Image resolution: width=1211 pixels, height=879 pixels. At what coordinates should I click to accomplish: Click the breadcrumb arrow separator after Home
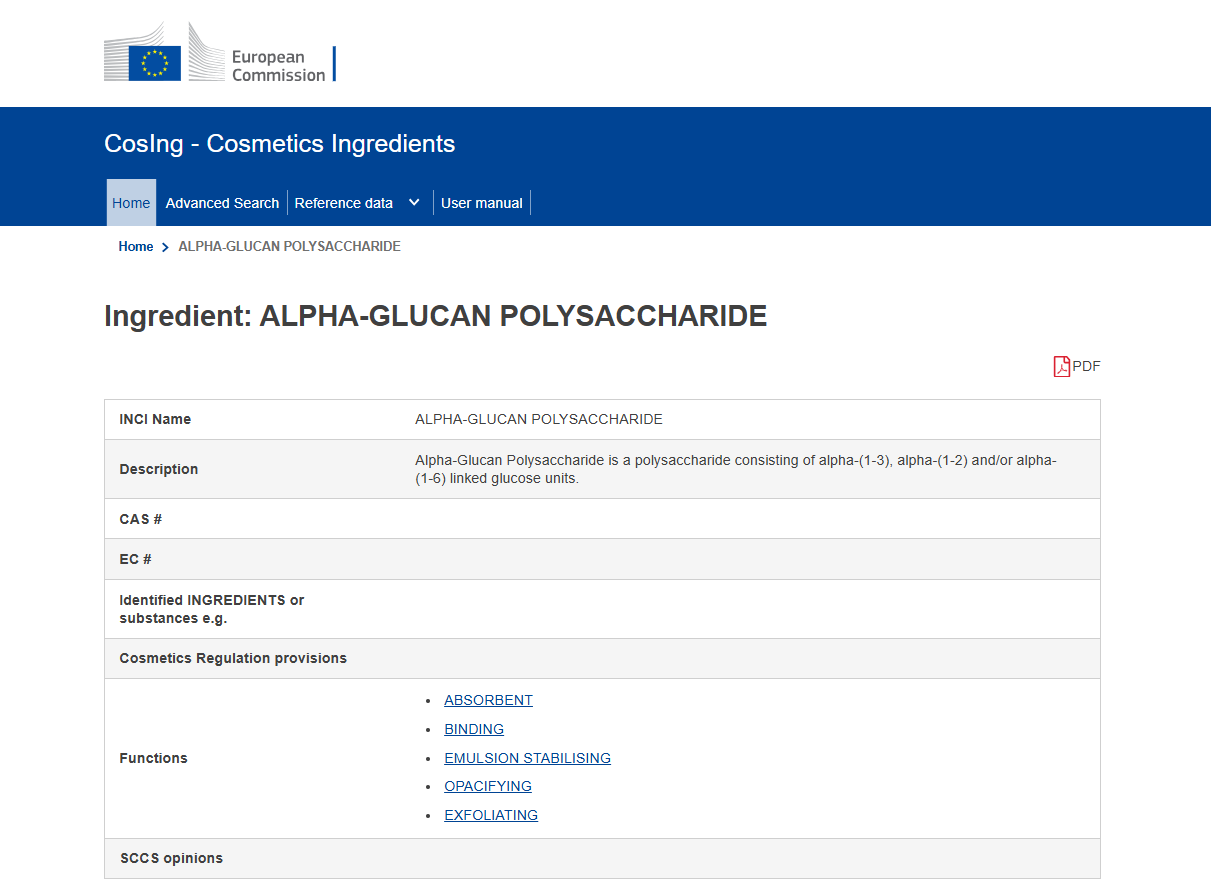pos(165,247)
